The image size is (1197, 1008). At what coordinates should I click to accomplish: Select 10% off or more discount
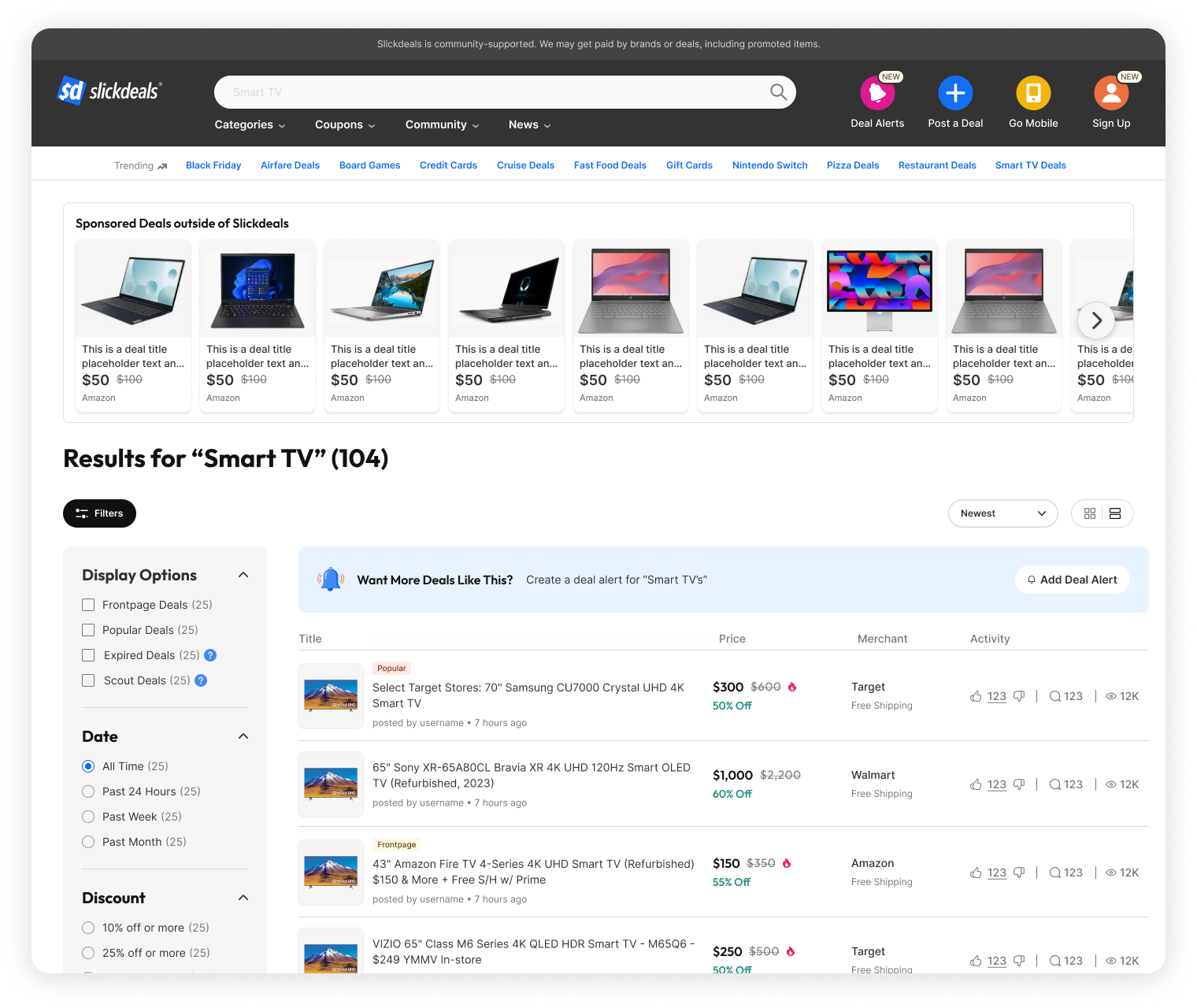(88, 928)
